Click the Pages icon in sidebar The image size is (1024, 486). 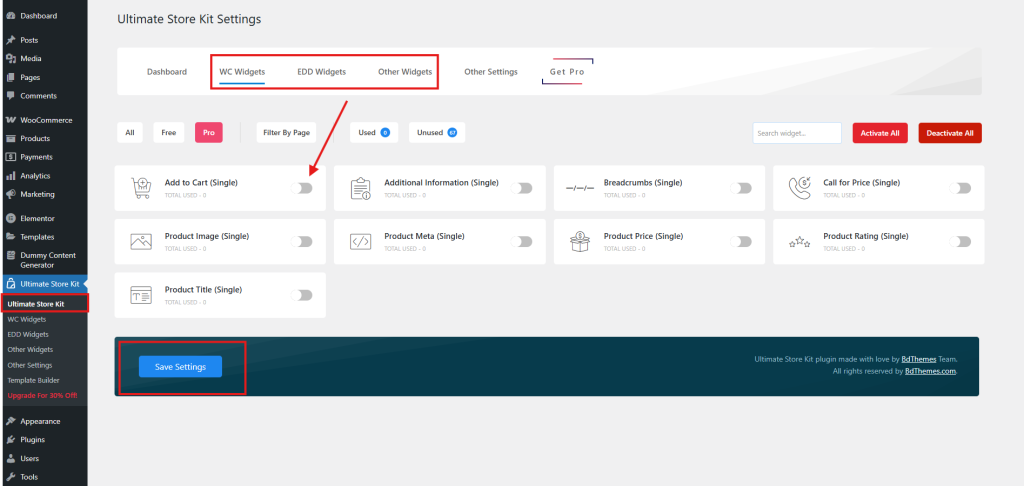point(10,77)
